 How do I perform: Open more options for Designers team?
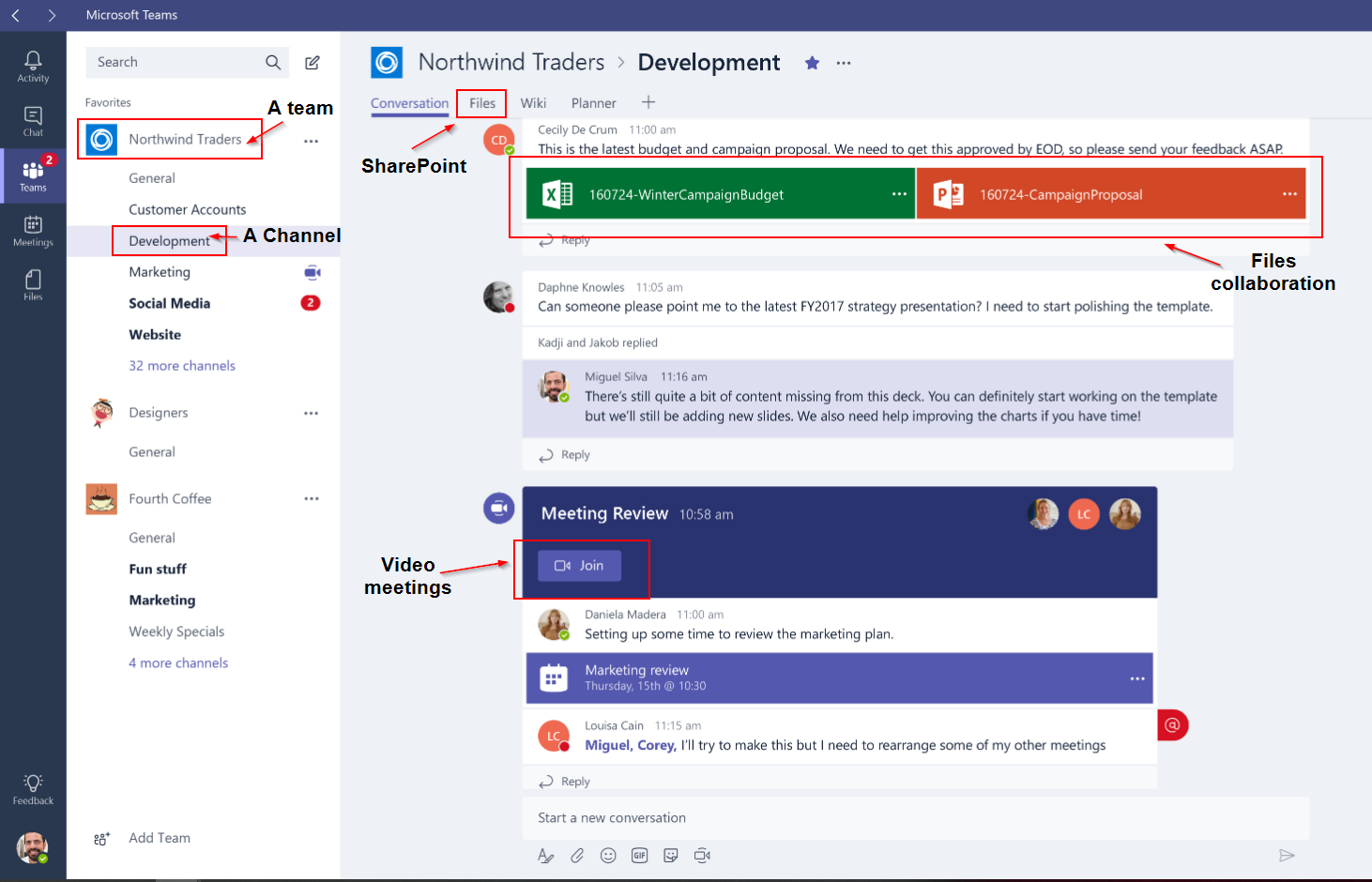(x=311, y=413)
